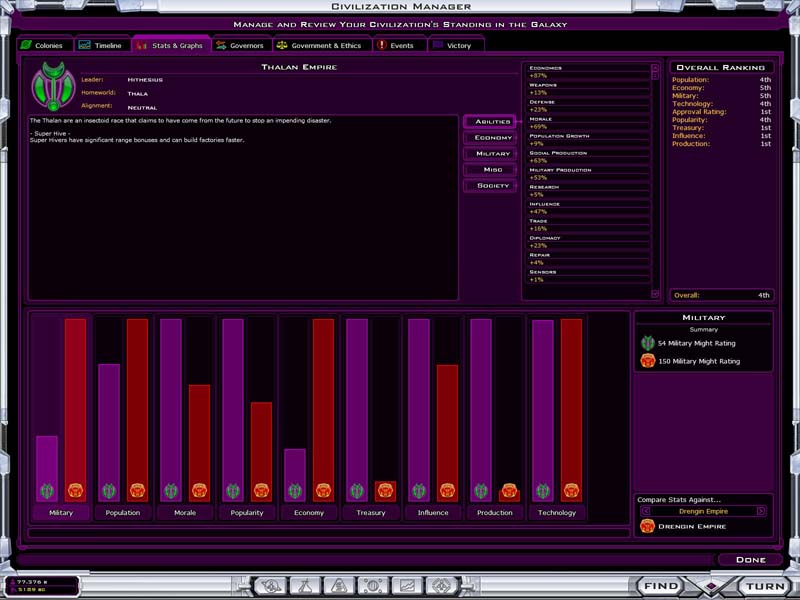Click Thalan emblem on the Influence bar
The image size is (800, 600).
click(x=419, y=491)
